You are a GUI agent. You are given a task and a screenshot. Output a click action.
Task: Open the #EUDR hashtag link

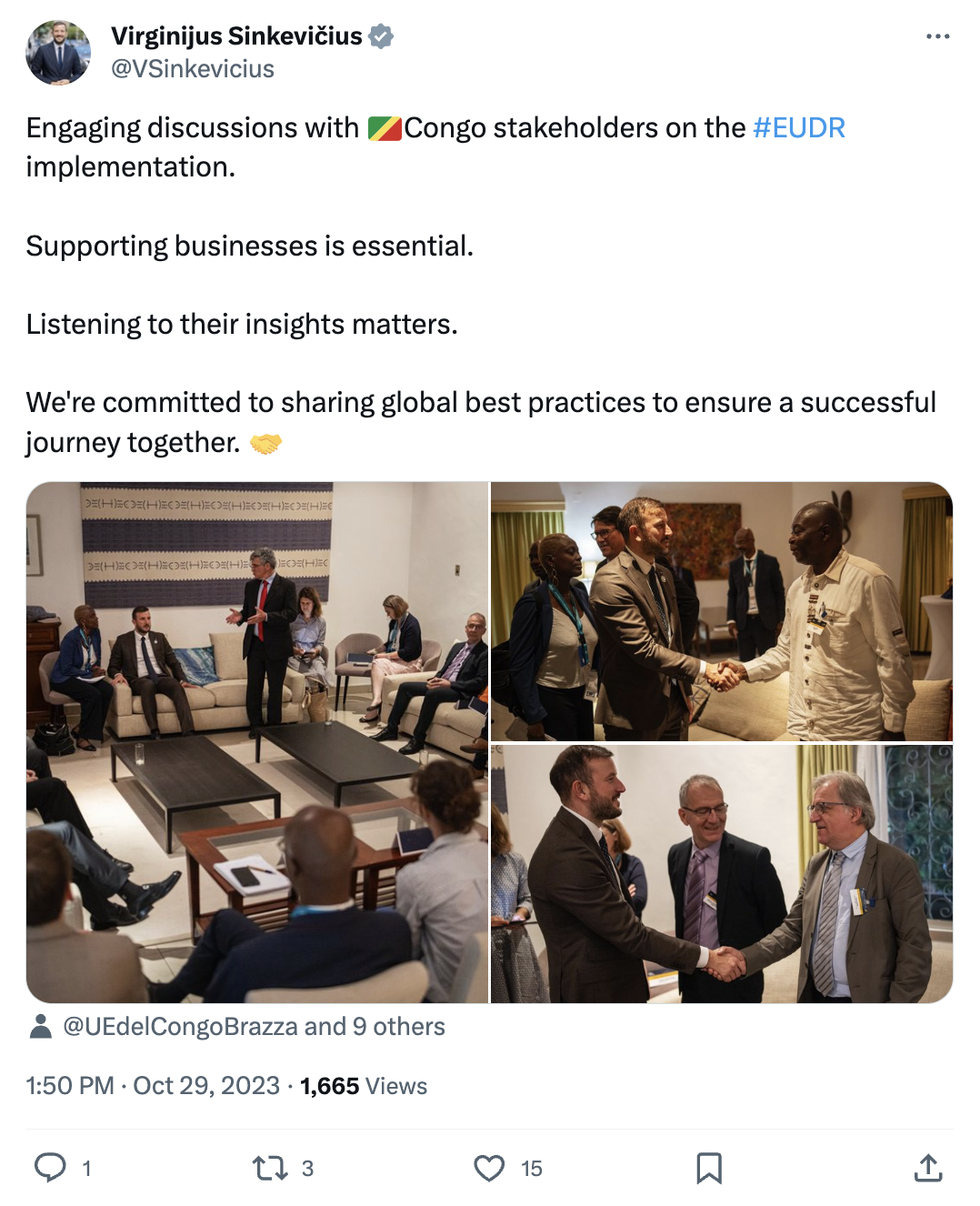pyautogui.click(x=799, y=127)
